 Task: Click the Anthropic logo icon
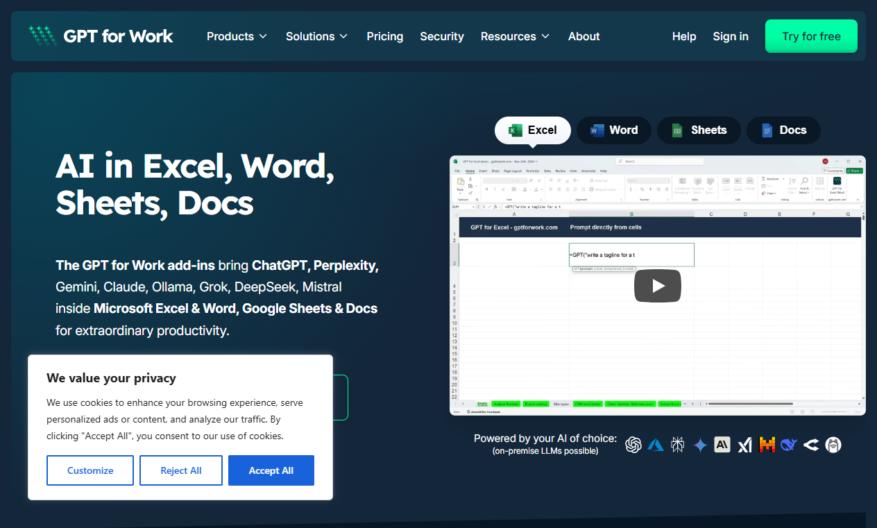coord(722,445)
